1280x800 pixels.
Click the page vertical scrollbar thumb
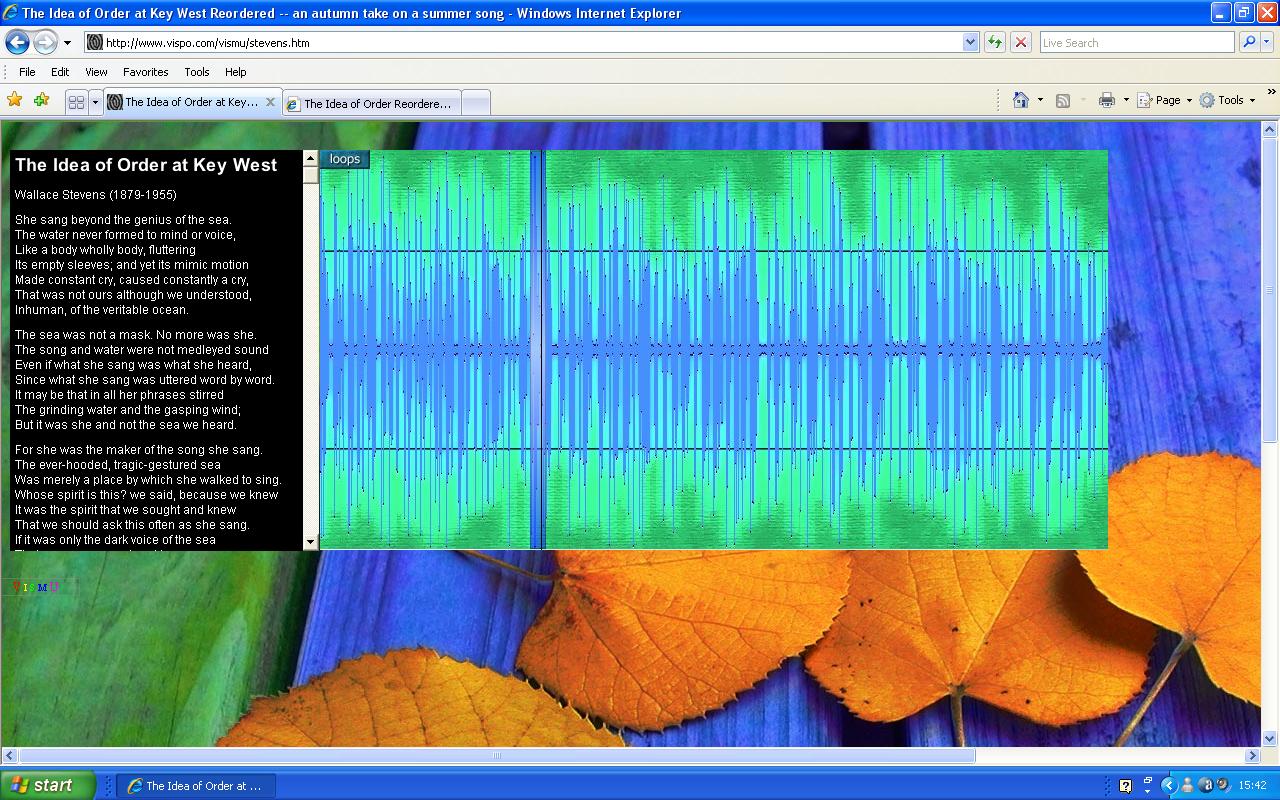click(x=1270, y=290)
